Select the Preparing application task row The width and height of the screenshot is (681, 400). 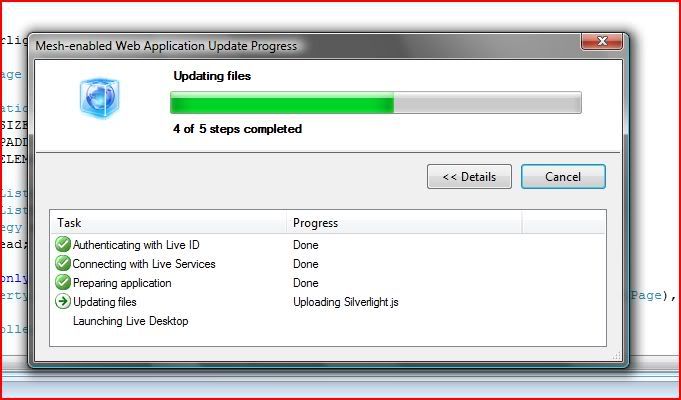[328, 283]
